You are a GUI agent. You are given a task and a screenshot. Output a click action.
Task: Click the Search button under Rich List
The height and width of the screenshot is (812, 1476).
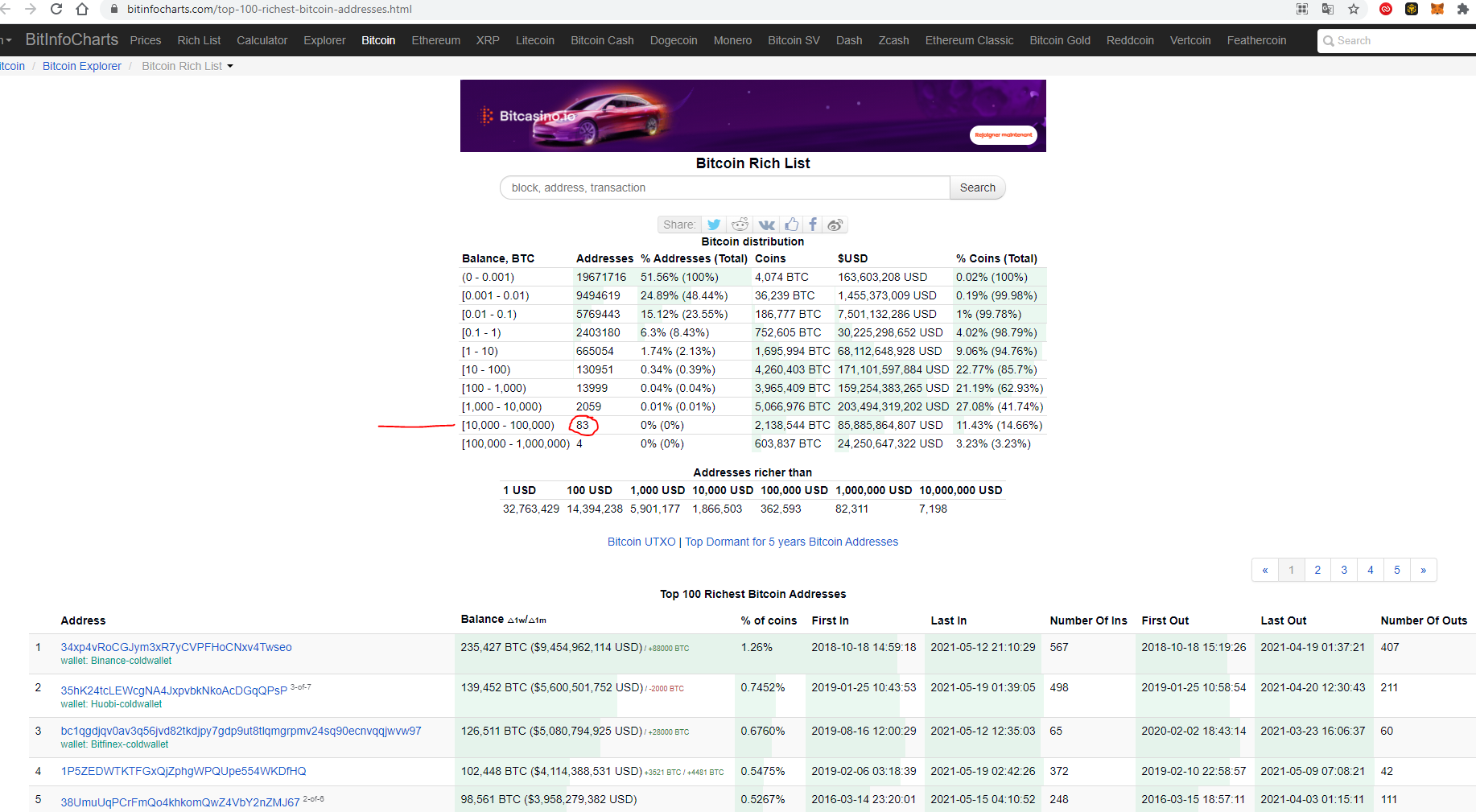977,188
